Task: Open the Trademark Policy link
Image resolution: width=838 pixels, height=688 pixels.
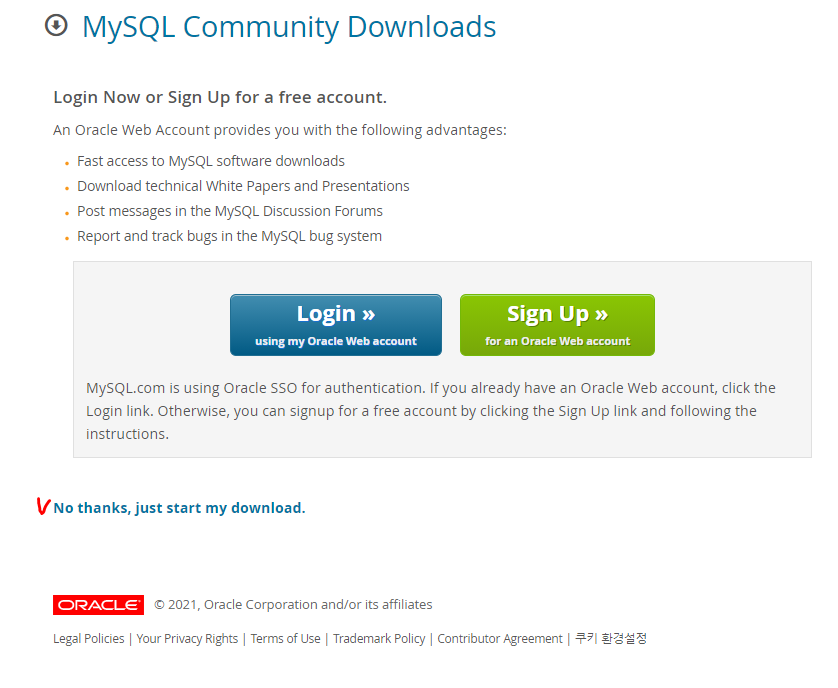Action: (x=379, y=639)
